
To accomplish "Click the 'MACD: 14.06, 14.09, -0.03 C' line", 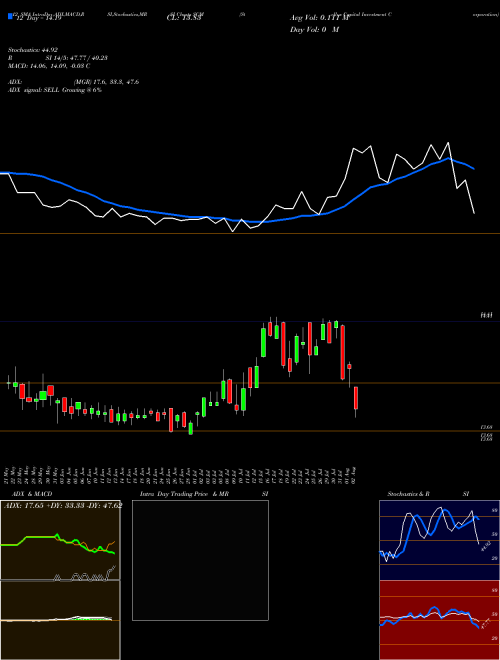I will point(49,66).
